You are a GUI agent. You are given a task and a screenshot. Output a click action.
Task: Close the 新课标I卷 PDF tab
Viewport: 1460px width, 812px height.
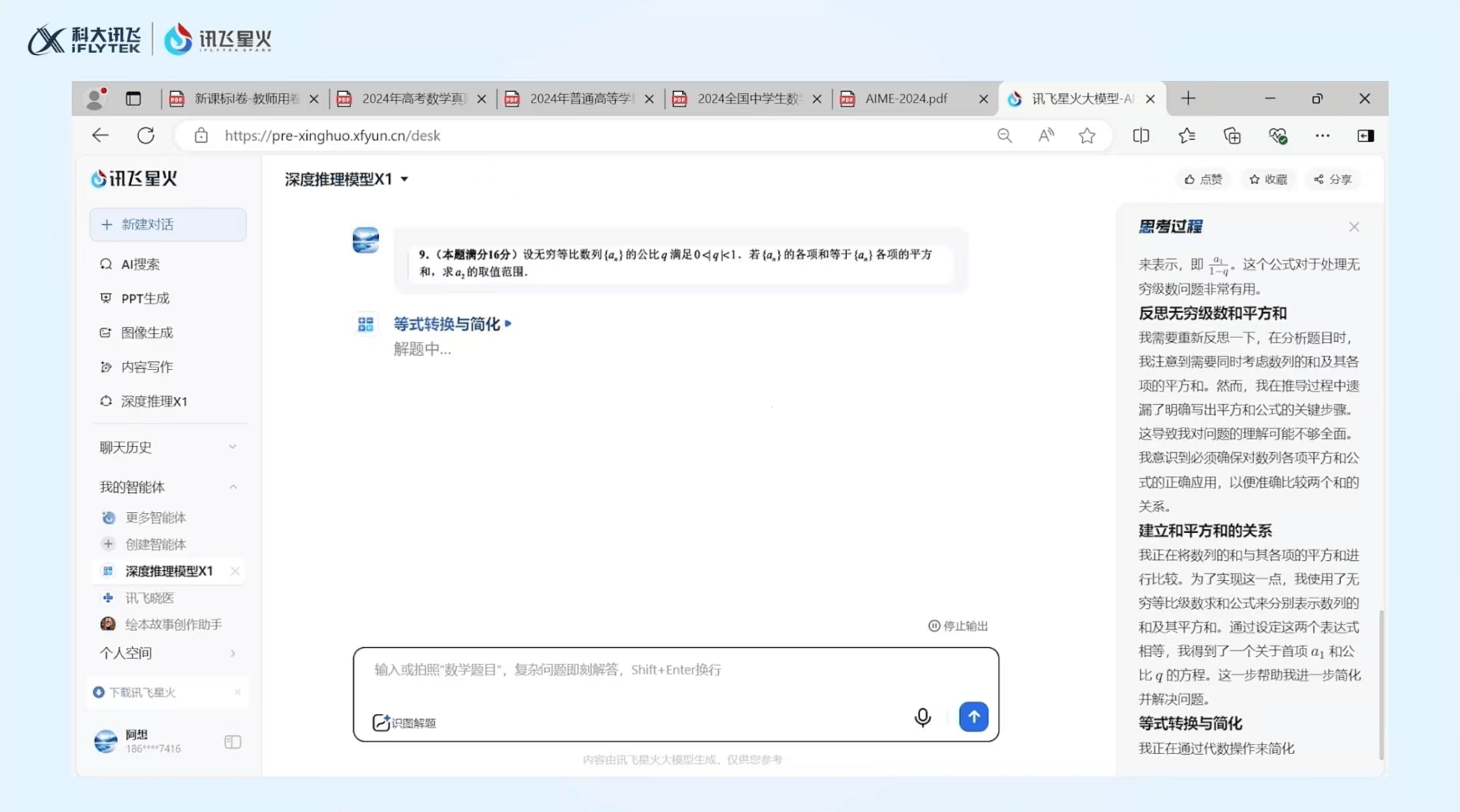314,99
